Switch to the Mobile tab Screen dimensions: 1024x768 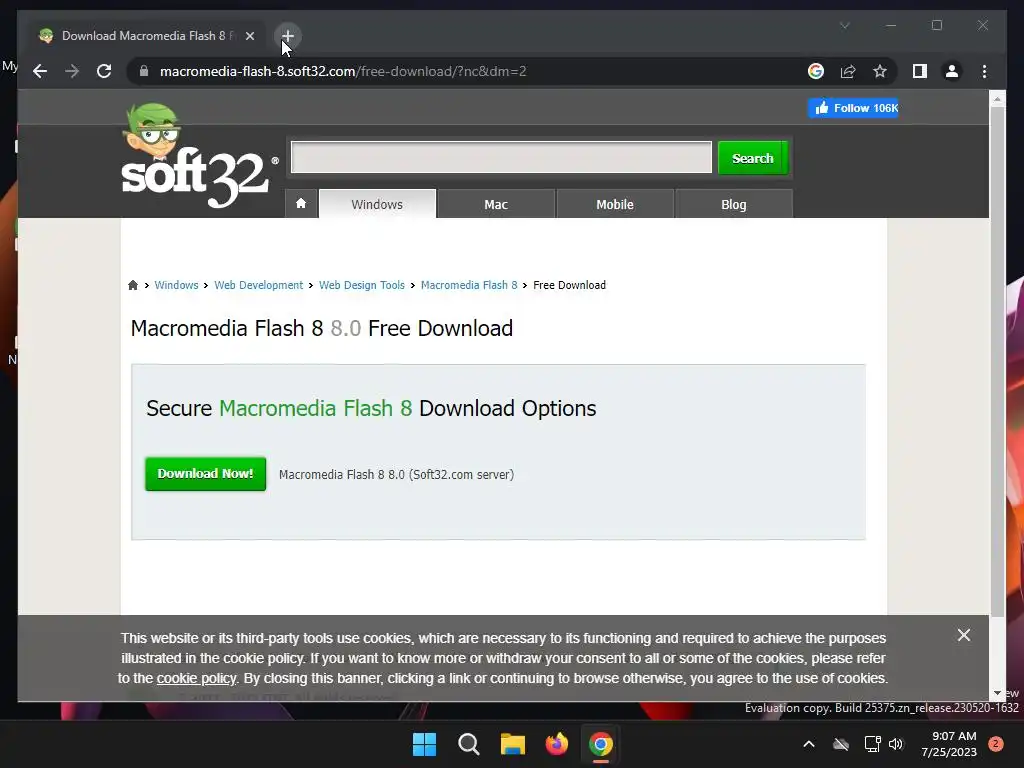(x=615, y=204)
